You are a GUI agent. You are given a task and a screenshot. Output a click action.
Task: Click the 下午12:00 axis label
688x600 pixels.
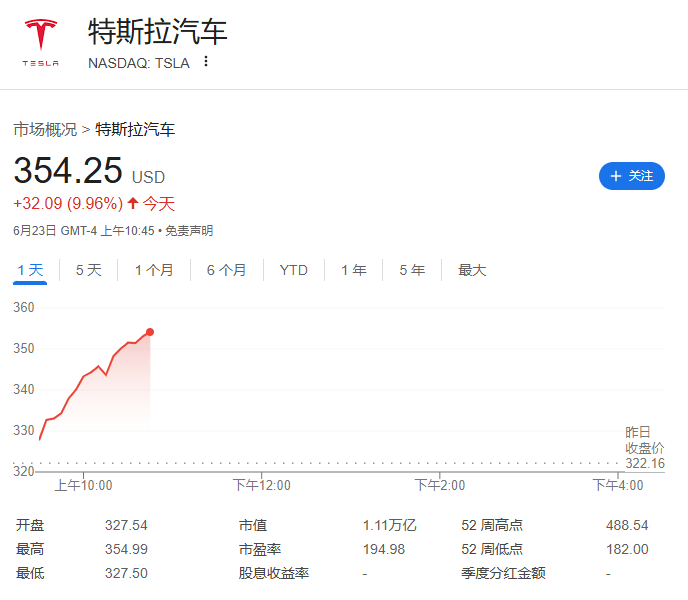pos(262,485)
